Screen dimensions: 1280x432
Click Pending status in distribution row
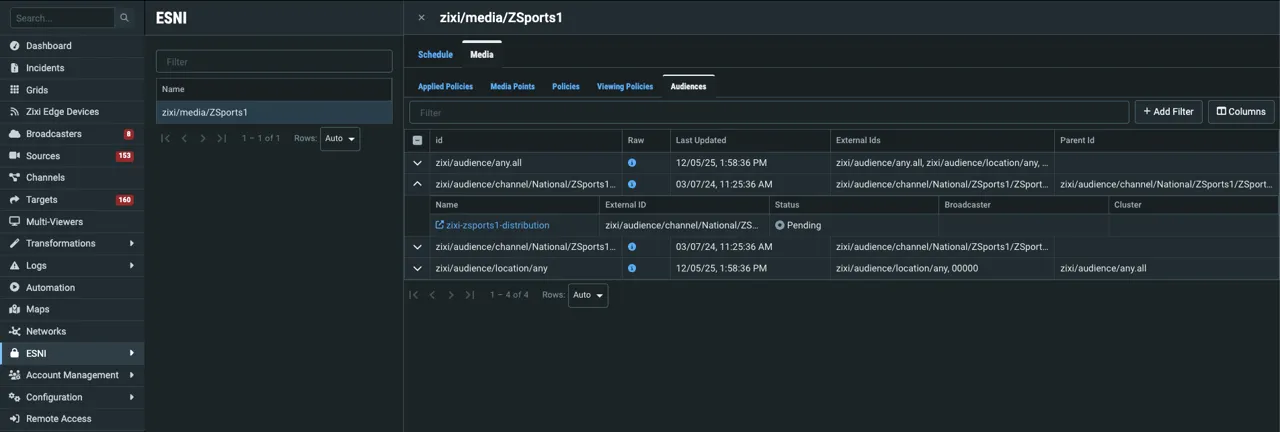point(798,225)
